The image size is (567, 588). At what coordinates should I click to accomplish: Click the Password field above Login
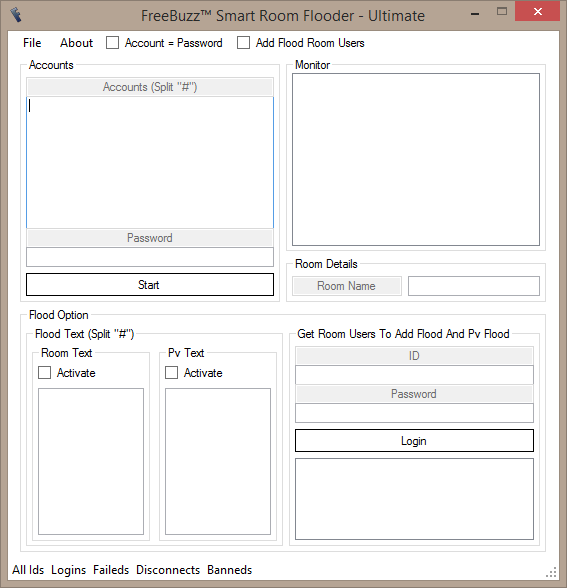point(414,413)
